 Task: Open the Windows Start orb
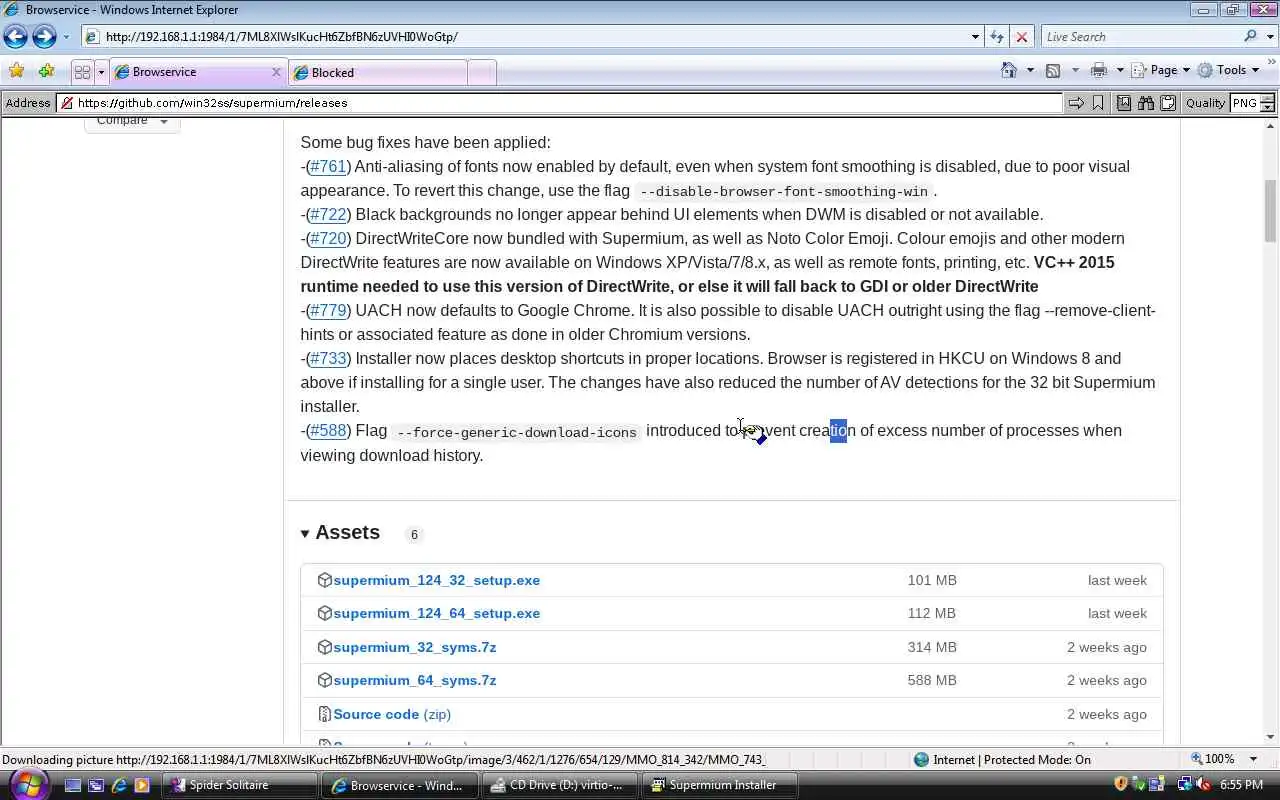pos(27,784)
